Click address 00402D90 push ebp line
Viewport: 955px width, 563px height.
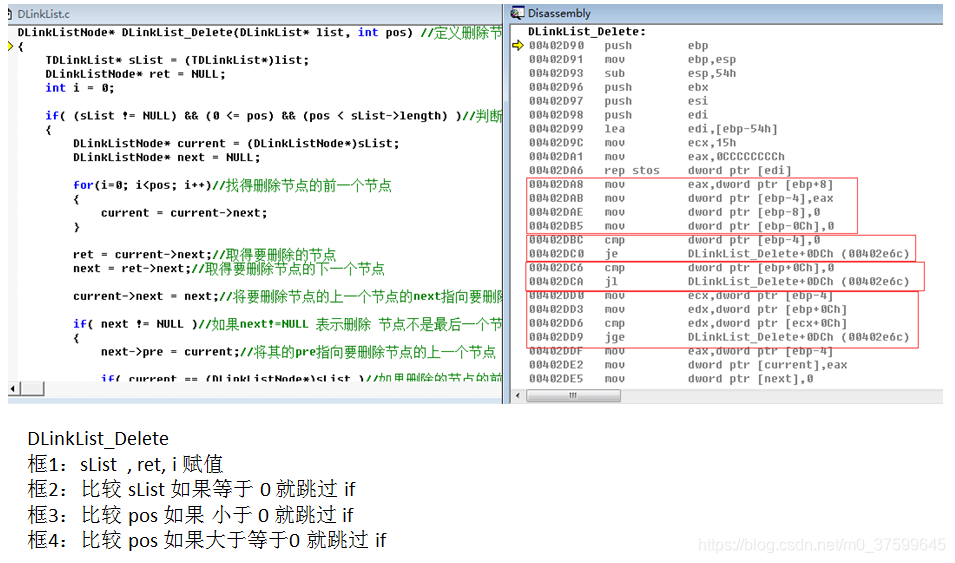pyautogui.click(x=619, y=46)
